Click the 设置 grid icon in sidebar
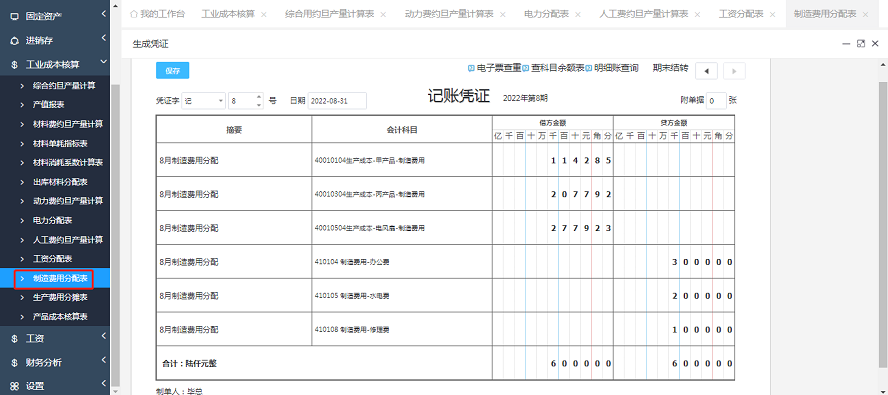Image resolution: width=888 pixels, height=395 pixels. [15, 386]
